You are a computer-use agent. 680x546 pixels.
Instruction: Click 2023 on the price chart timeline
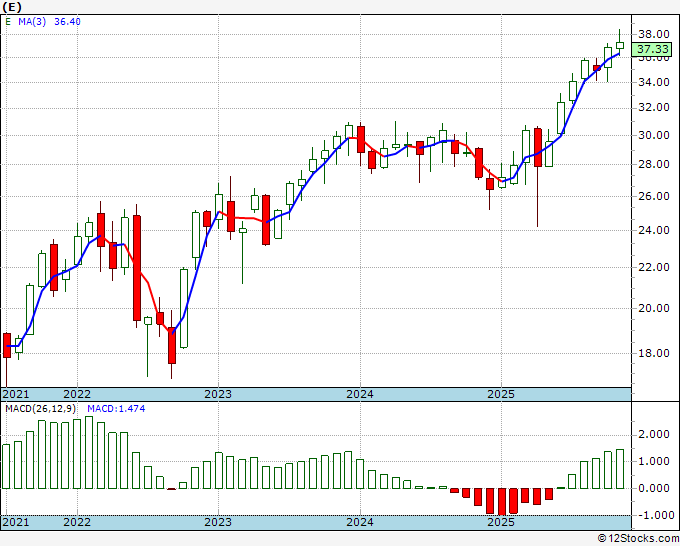click(218, 394)
